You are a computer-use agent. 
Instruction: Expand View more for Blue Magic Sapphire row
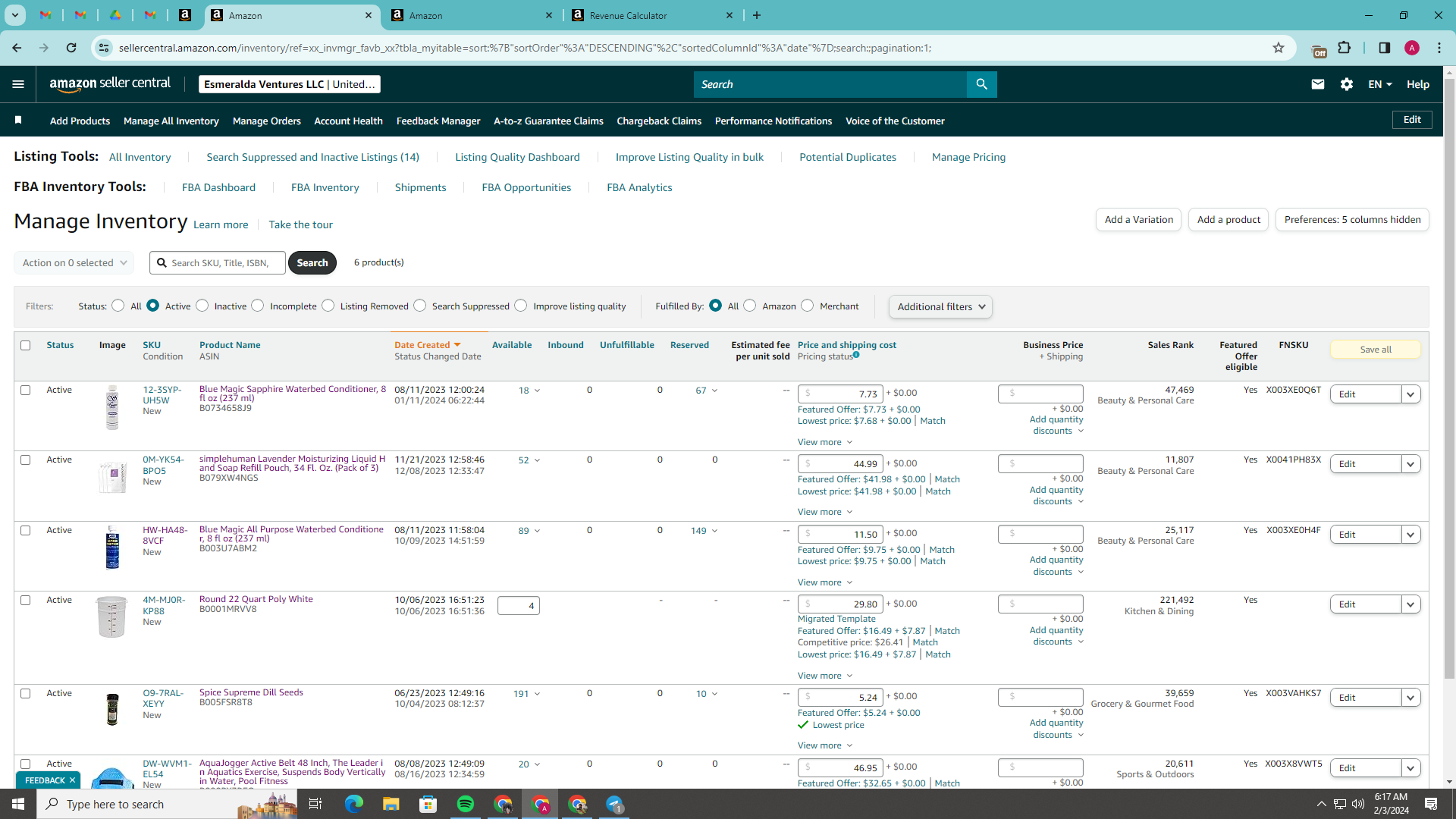[x=825, y=442]
